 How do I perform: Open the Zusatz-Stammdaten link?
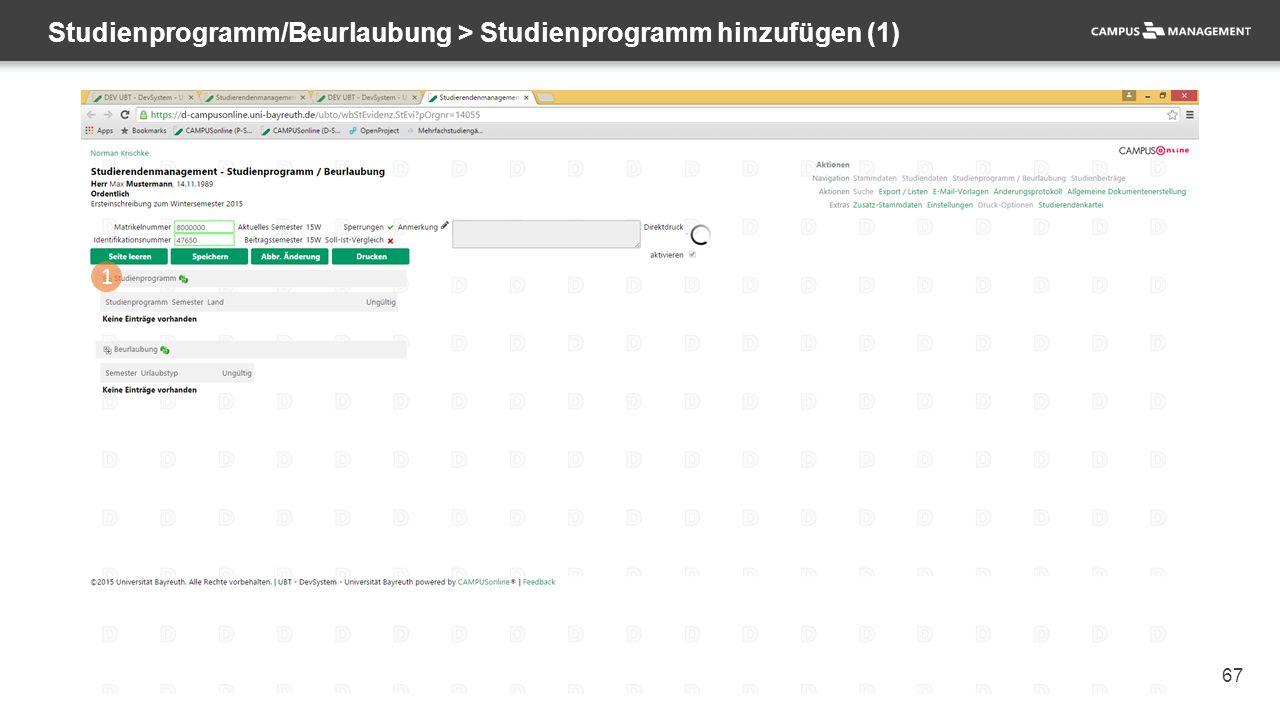tap(888, 205)
